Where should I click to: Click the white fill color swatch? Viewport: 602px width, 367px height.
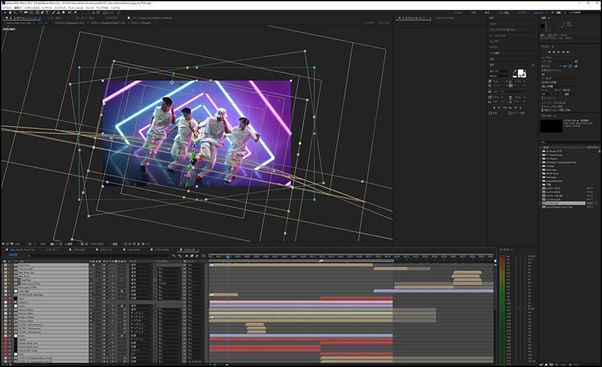coord(521,73)
